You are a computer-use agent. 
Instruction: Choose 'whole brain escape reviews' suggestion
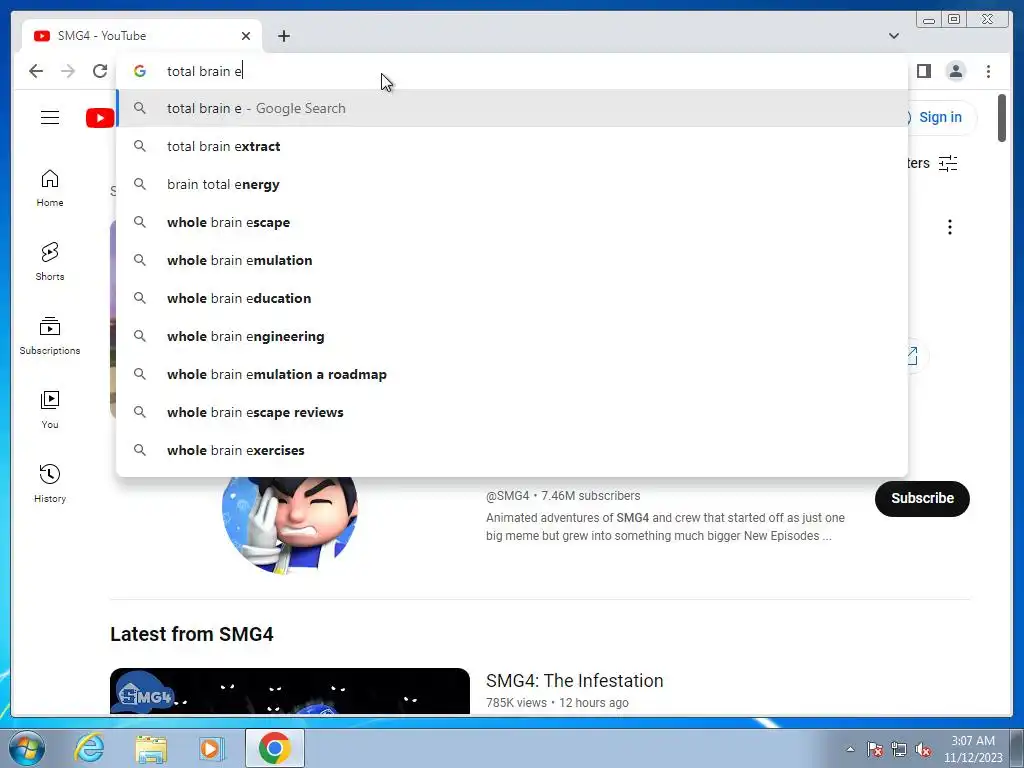coord(512,412)
